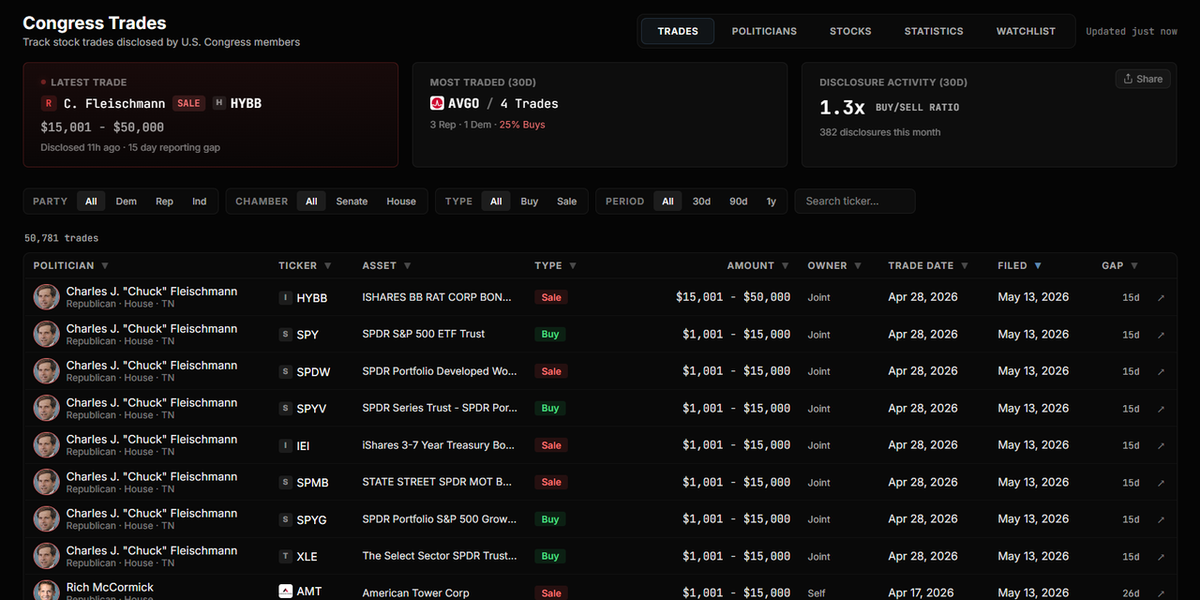Click the AVGO Broadcom logo icon
The height and width of the screenshot is (600, 1200).
[437, 103]
